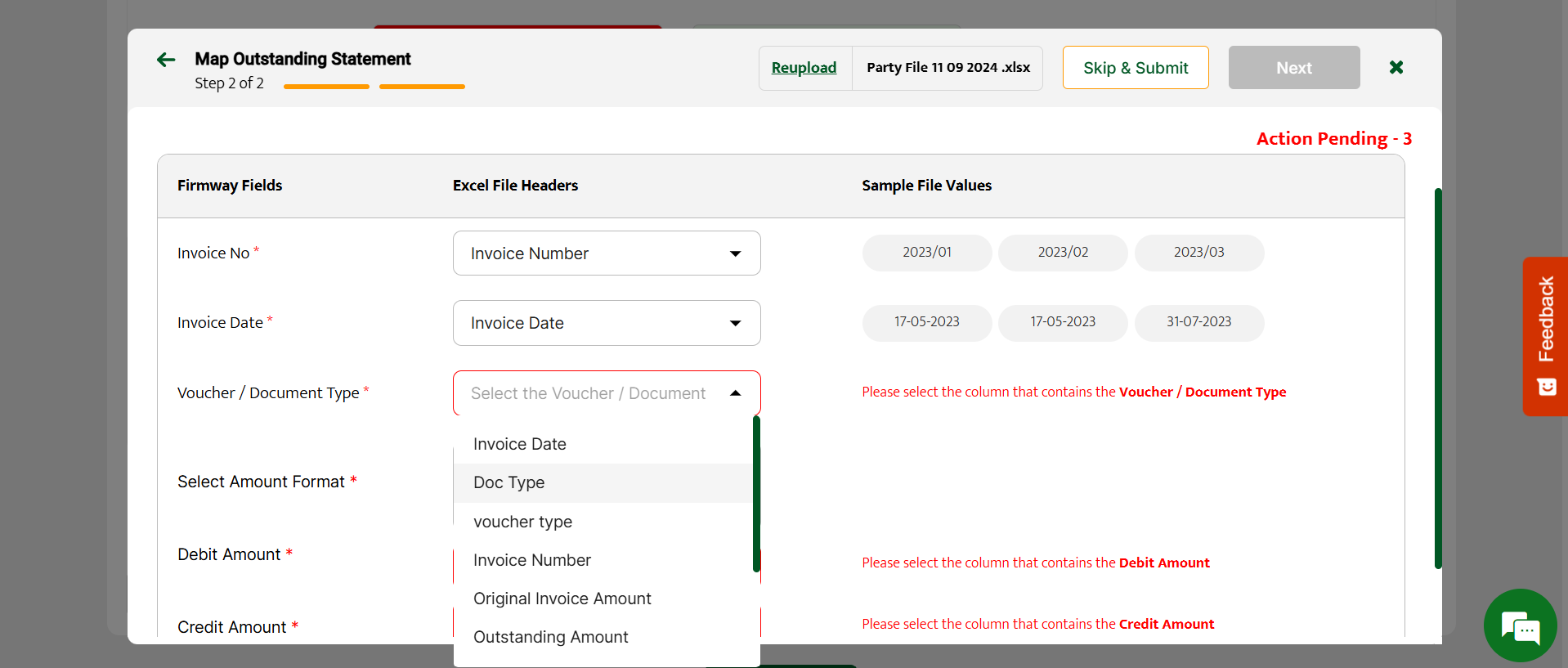Image resolution: width=1568 pixels, height=668 pixels.
Task: Click the Next button
Action: 1293,68
